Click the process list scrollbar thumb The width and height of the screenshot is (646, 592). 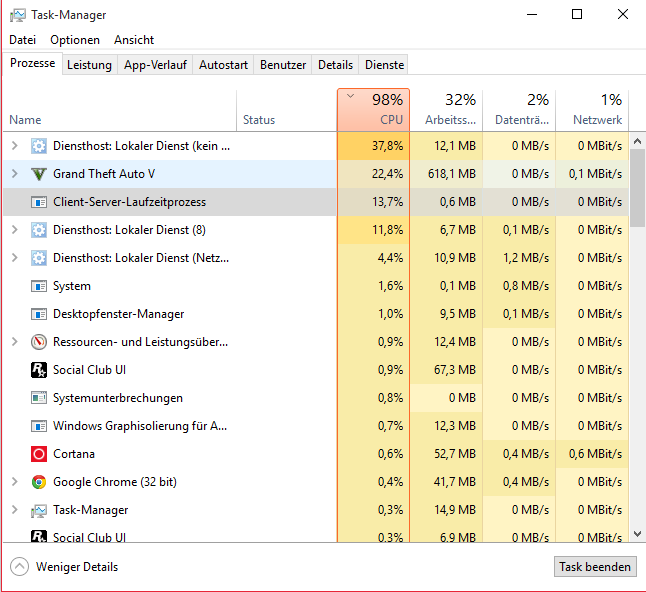(x=637, y=188)
